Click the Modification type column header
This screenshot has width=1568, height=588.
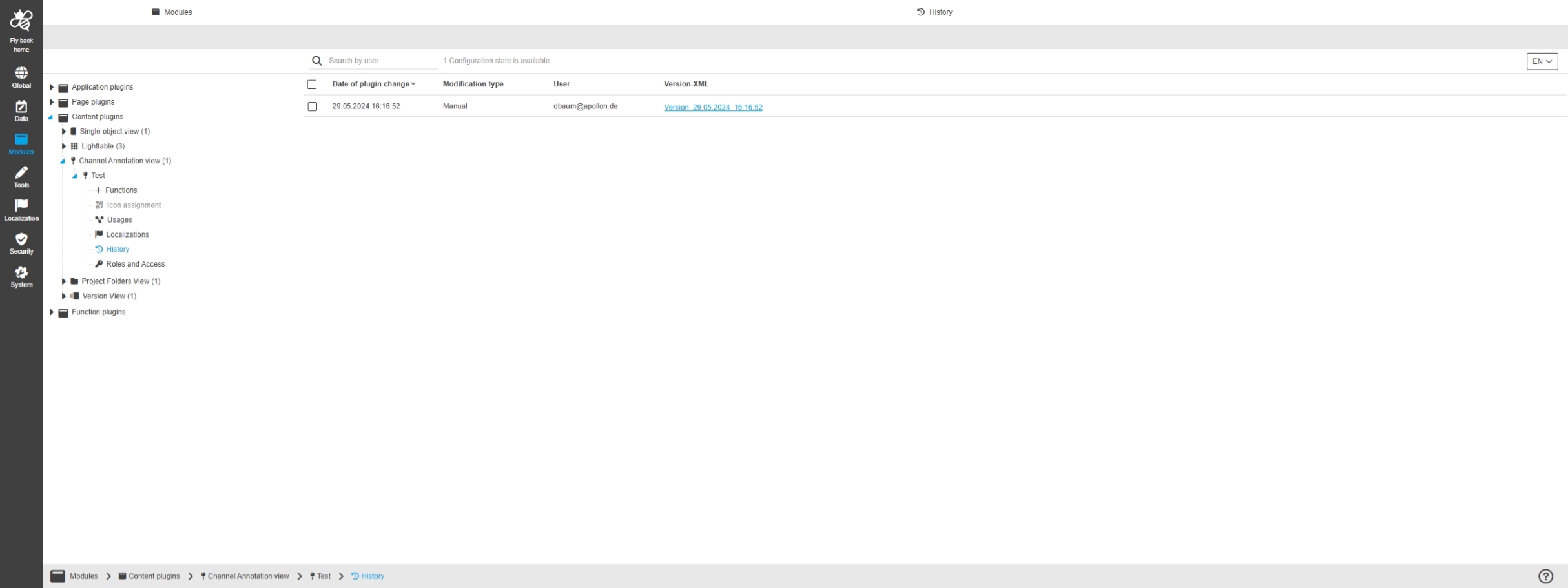click(x=473, y=84)
